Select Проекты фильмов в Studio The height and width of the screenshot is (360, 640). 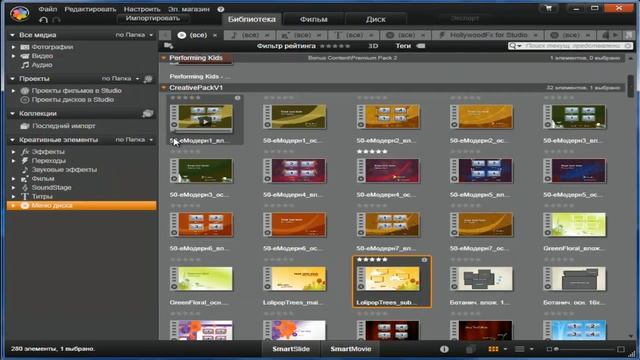tap(76, 91)
